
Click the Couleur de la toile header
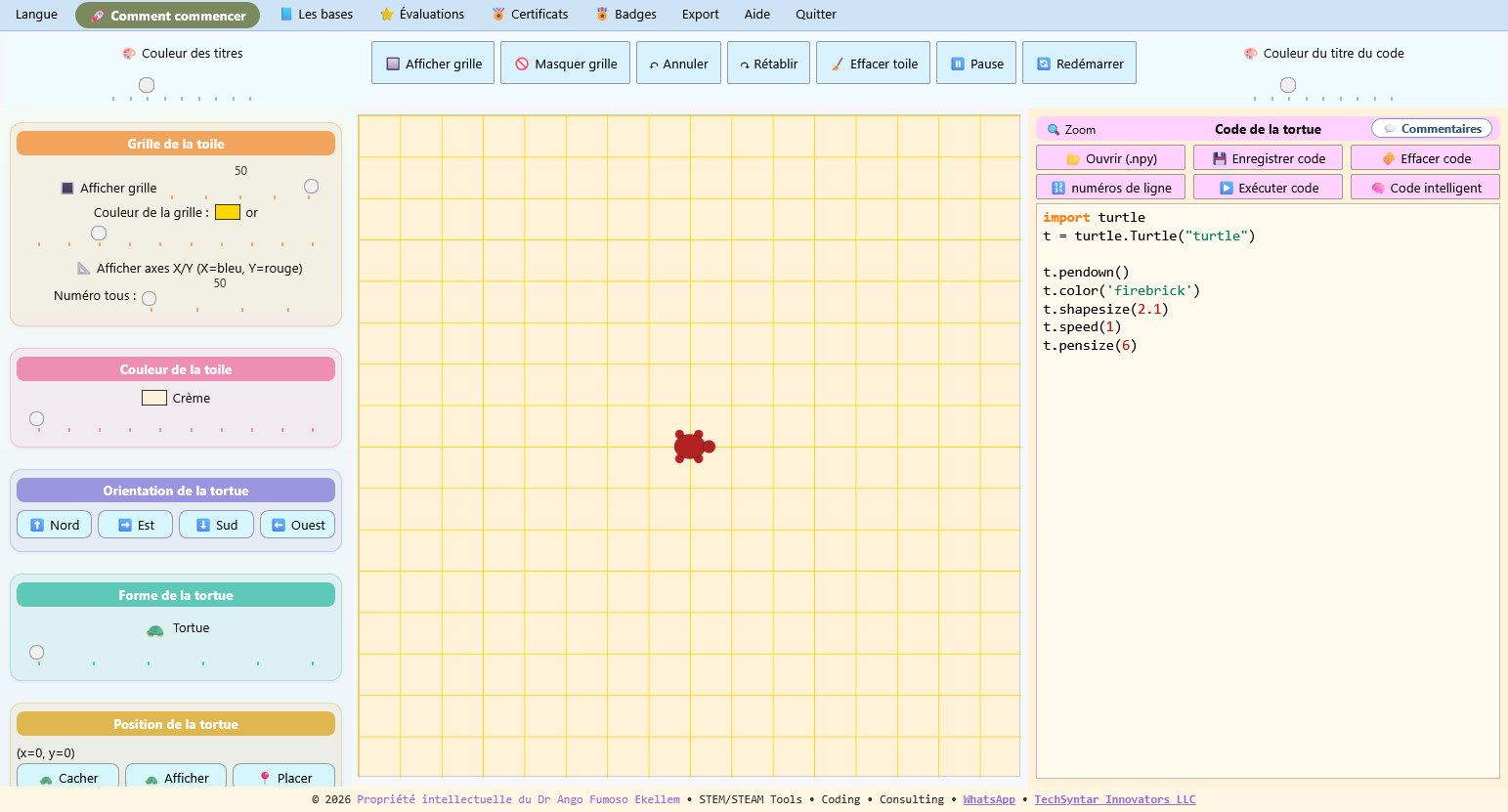[176, 369]
